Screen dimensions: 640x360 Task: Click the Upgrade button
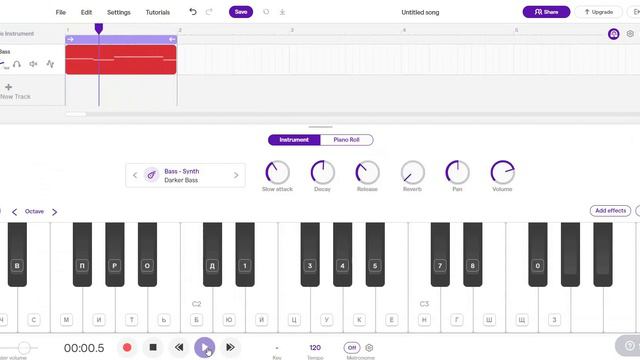(x=598, y=12)
